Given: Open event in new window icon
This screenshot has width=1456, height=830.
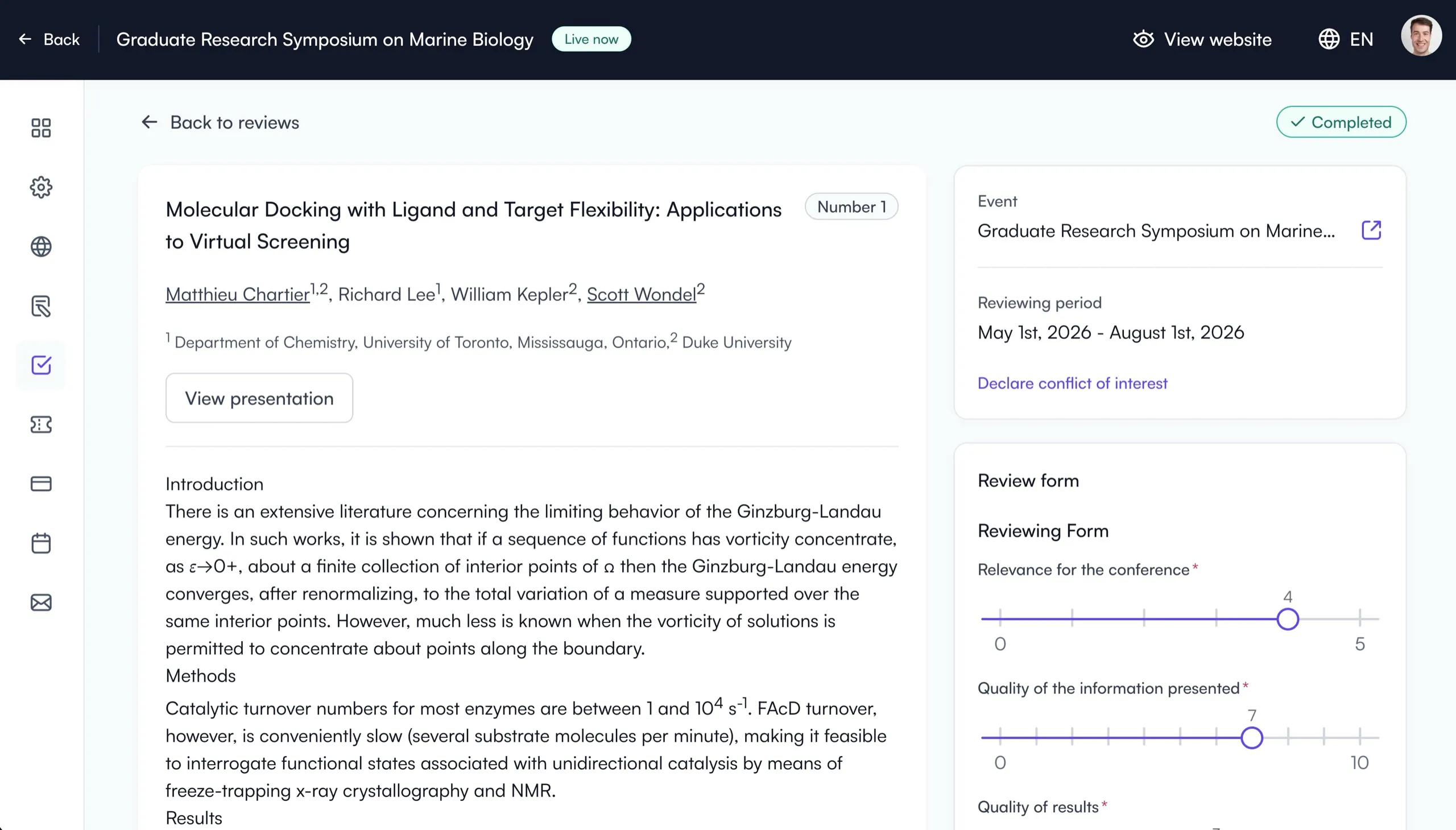Looking at the screenshot, I should (1371, 230).
